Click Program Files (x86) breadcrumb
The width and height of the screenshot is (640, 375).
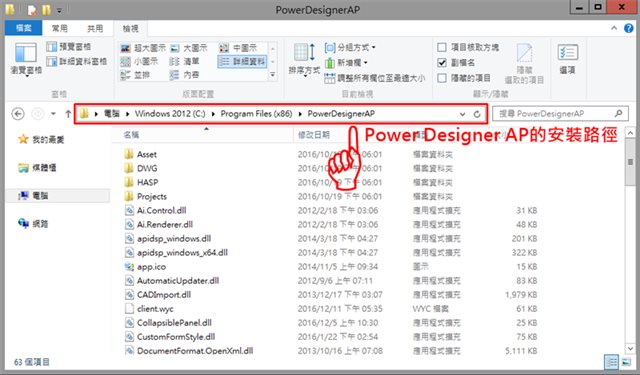tap(256, 114)
